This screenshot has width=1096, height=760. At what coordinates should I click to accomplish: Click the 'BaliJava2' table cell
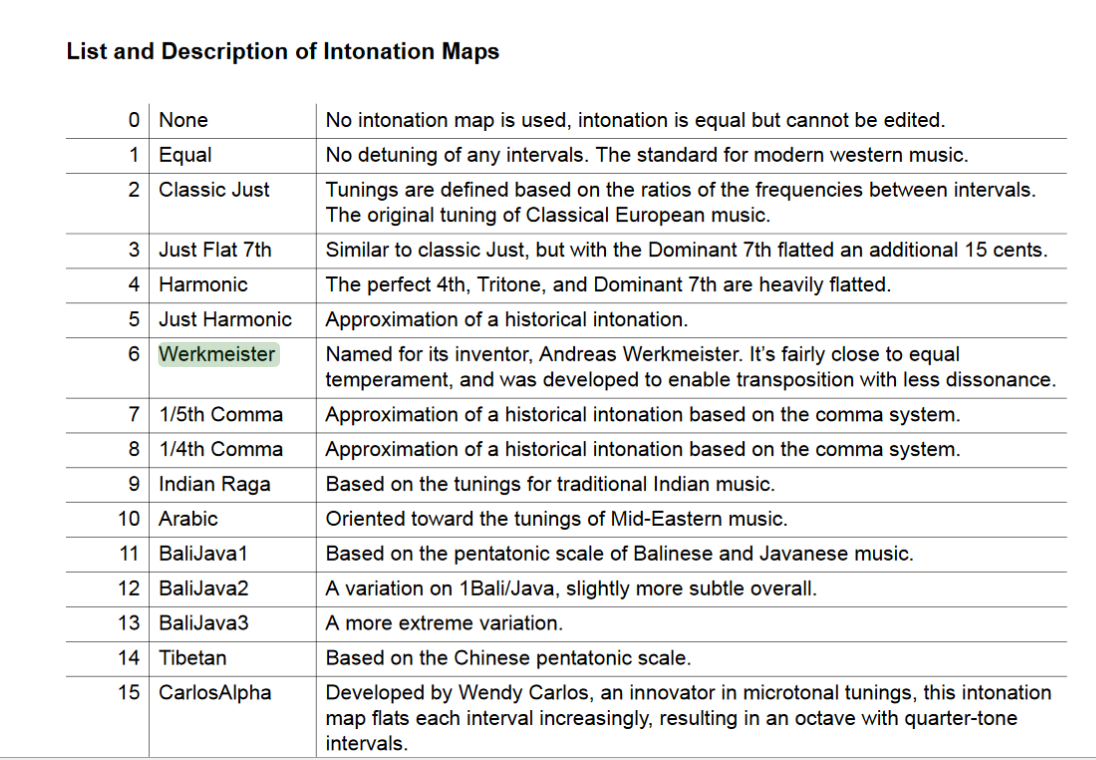click(204, 588)
